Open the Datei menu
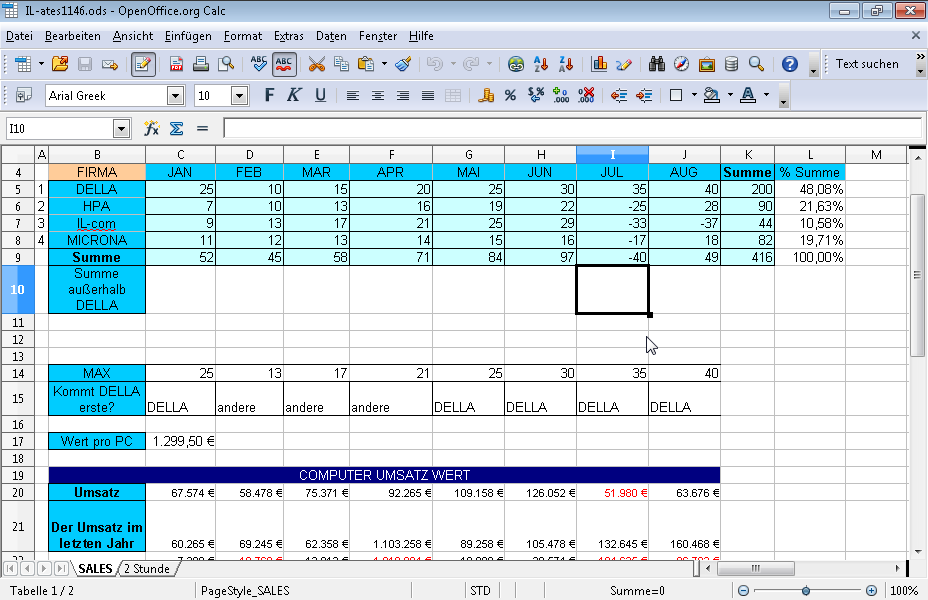This screenshot has width=928, height=600. click(x=20, y=36)
